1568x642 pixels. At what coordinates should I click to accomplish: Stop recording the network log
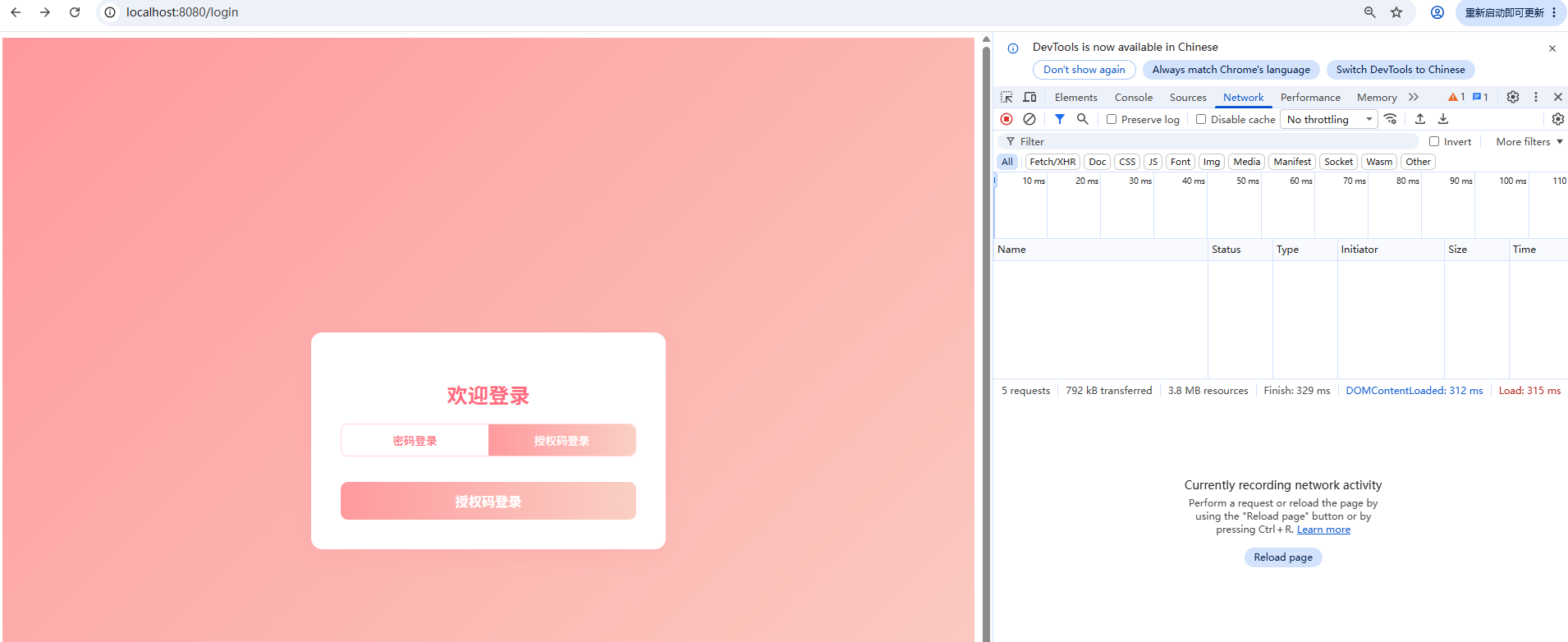tap(1006, 119)
